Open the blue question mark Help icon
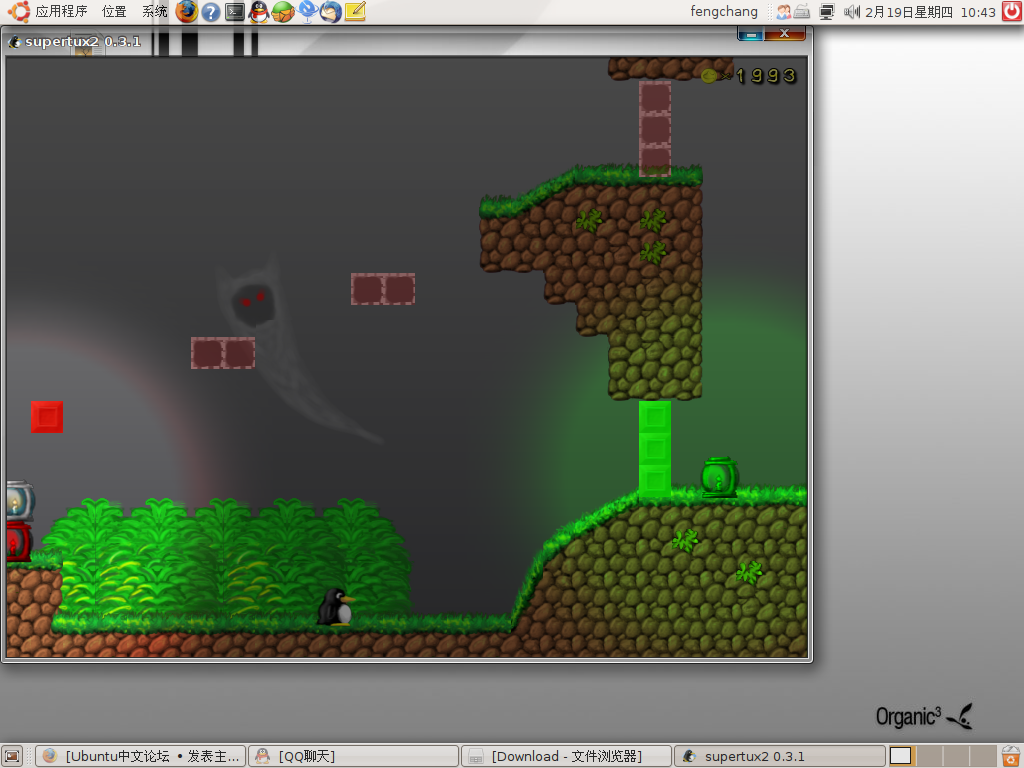This screenshot has height=768, width=1024. (210, 12)
